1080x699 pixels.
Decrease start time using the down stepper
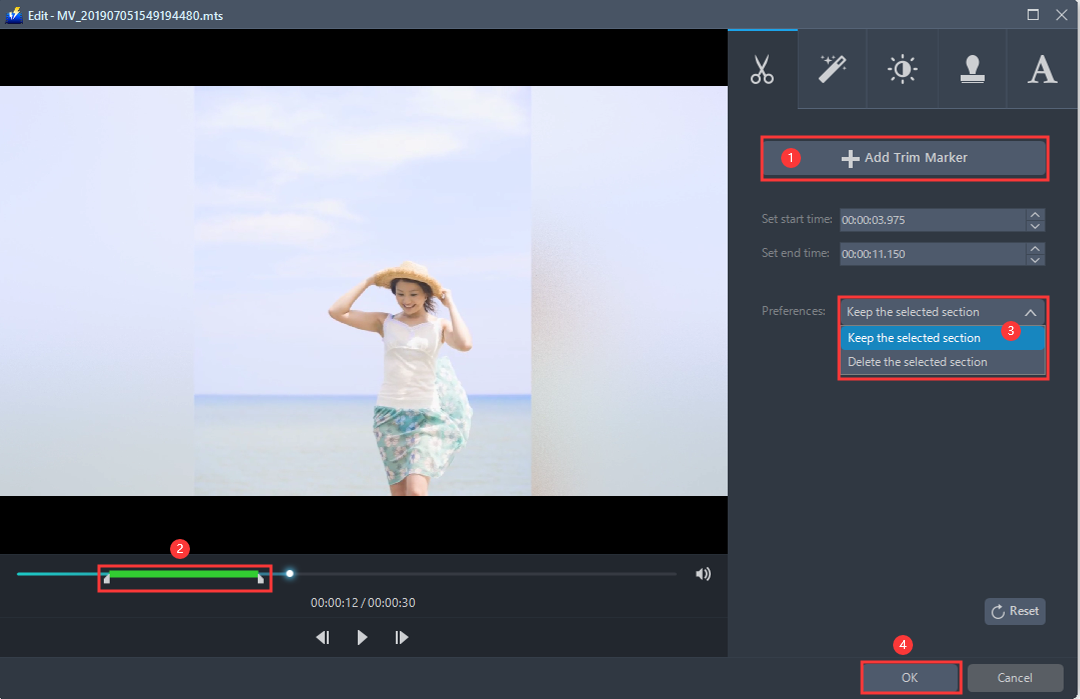click(1035, 225)
